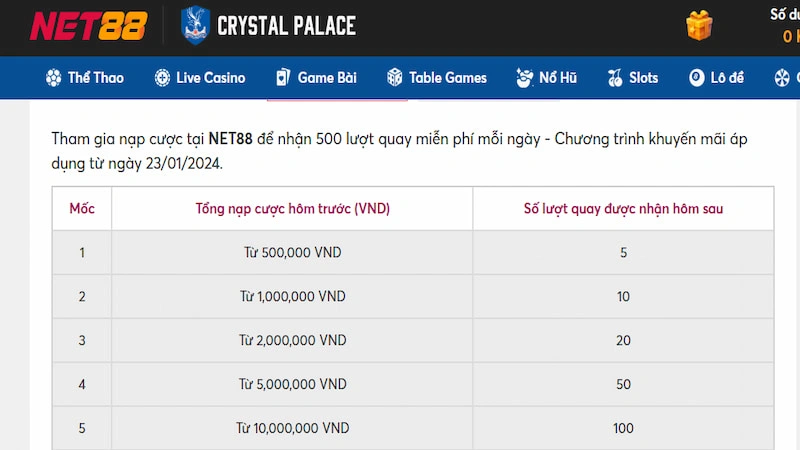This screenshot has width=800, height=450.
Task: Click the Crystal Palace eagle crest
Action: pos(195,26)
